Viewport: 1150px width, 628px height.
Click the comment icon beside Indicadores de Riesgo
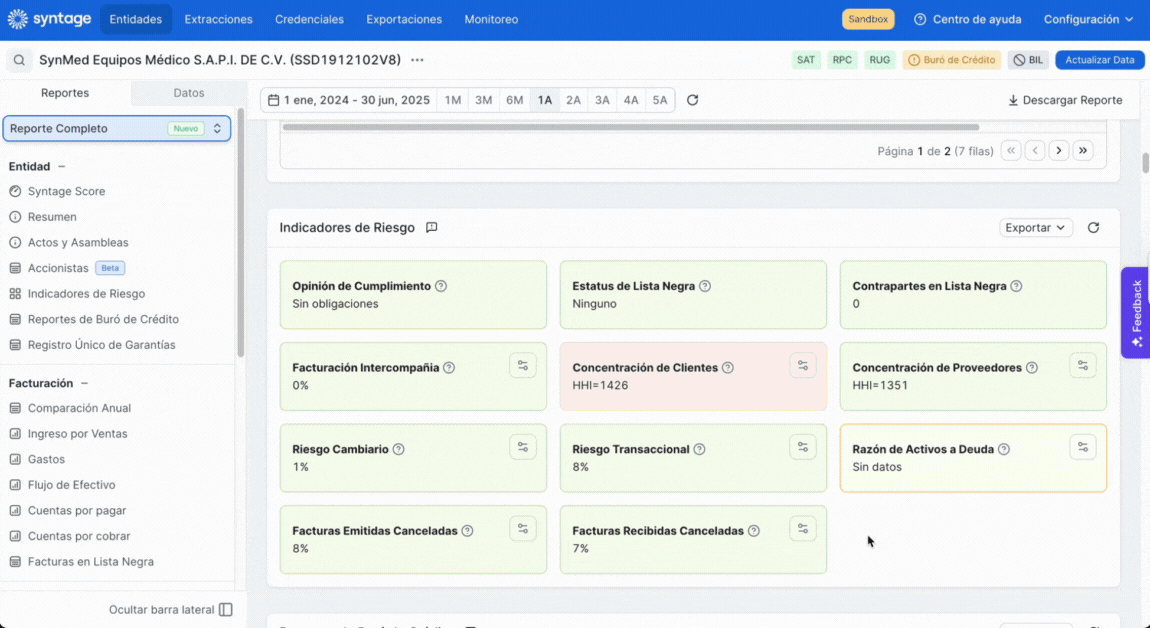click(432, 227)
